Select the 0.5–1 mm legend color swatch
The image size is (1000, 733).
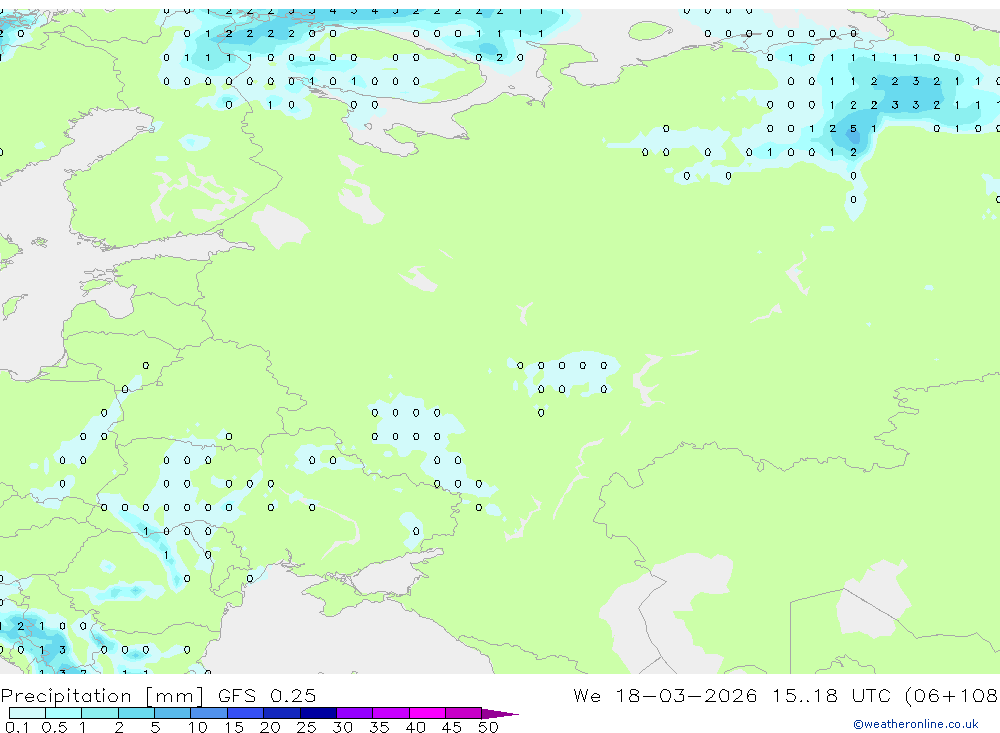point(64,713)
